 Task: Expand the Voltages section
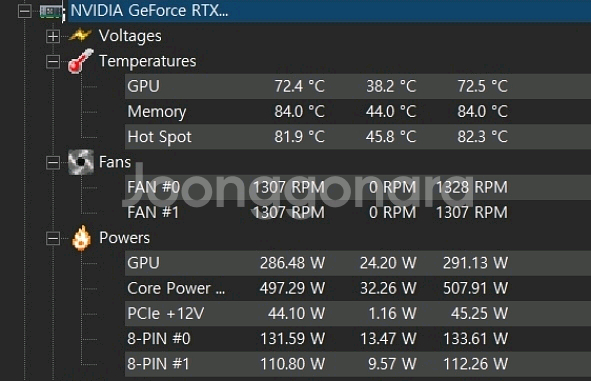(x=53, y=36)
